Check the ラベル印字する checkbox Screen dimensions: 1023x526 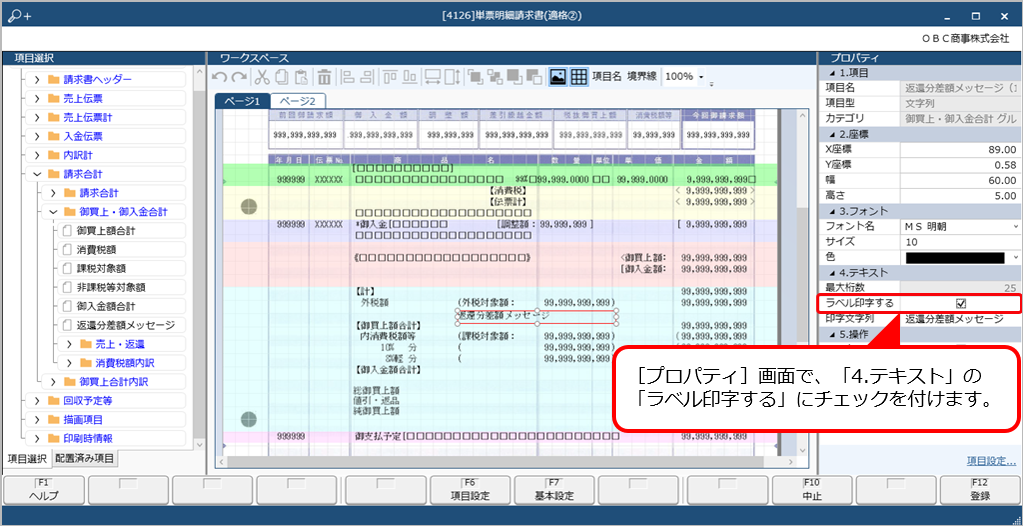point(960,303)
